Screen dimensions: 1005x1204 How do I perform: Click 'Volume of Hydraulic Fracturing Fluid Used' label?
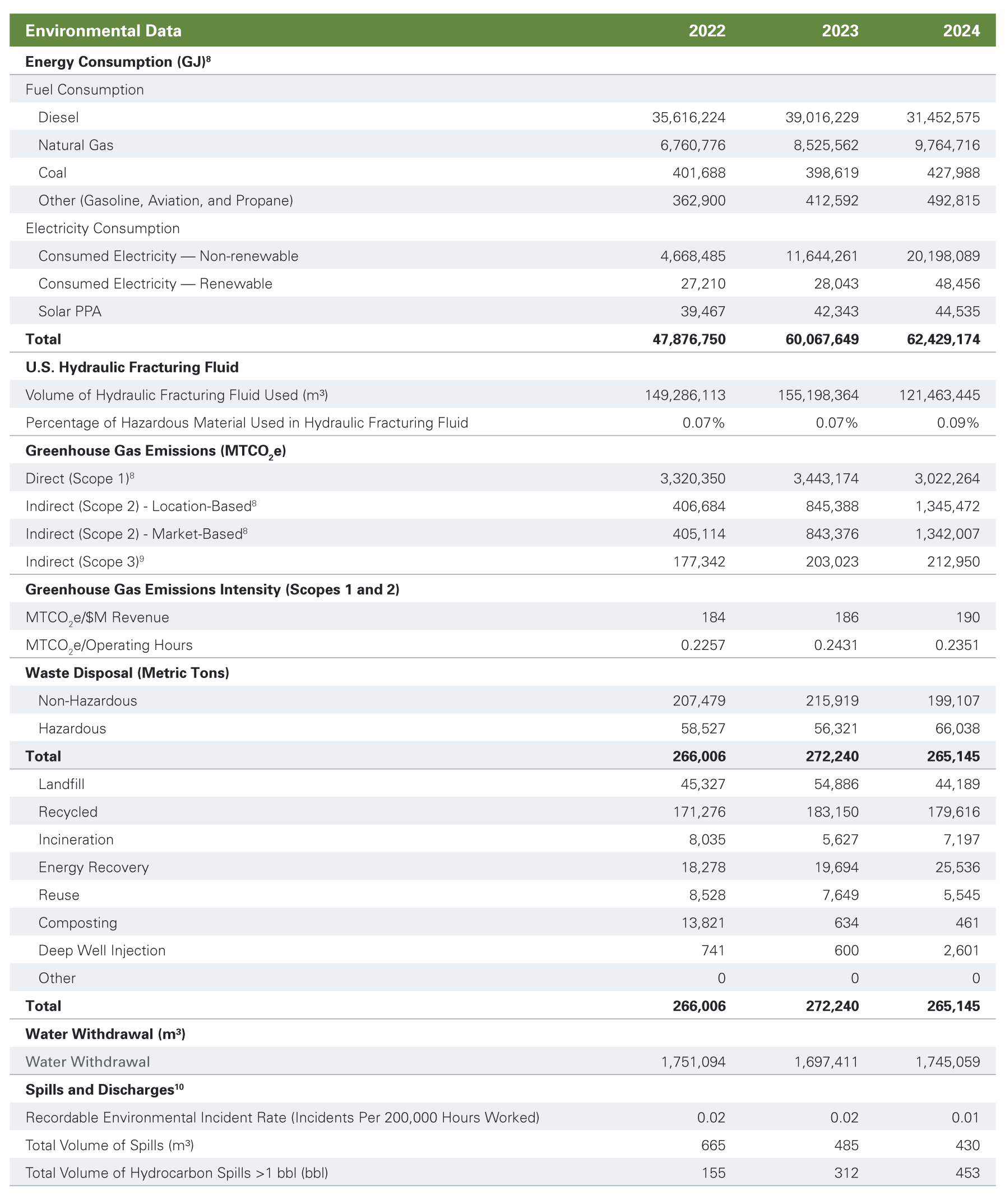click(177, 395)
